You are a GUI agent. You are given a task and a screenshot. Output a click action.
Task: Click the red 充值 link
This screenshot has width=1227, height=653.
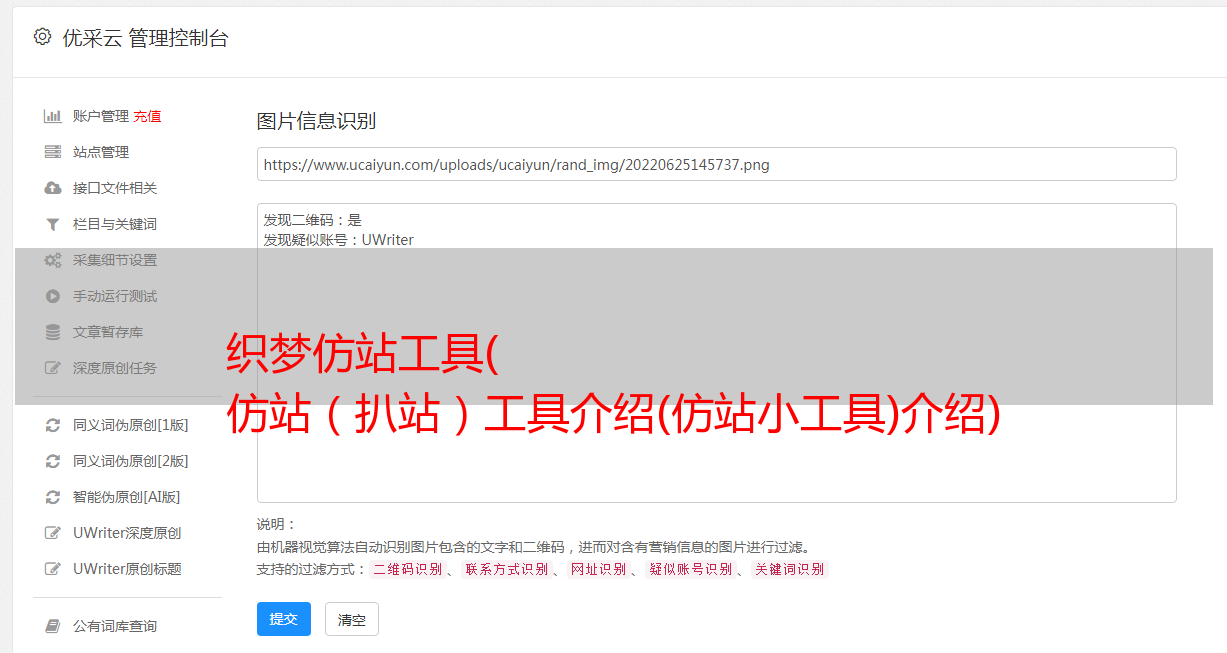pos(147,116)
